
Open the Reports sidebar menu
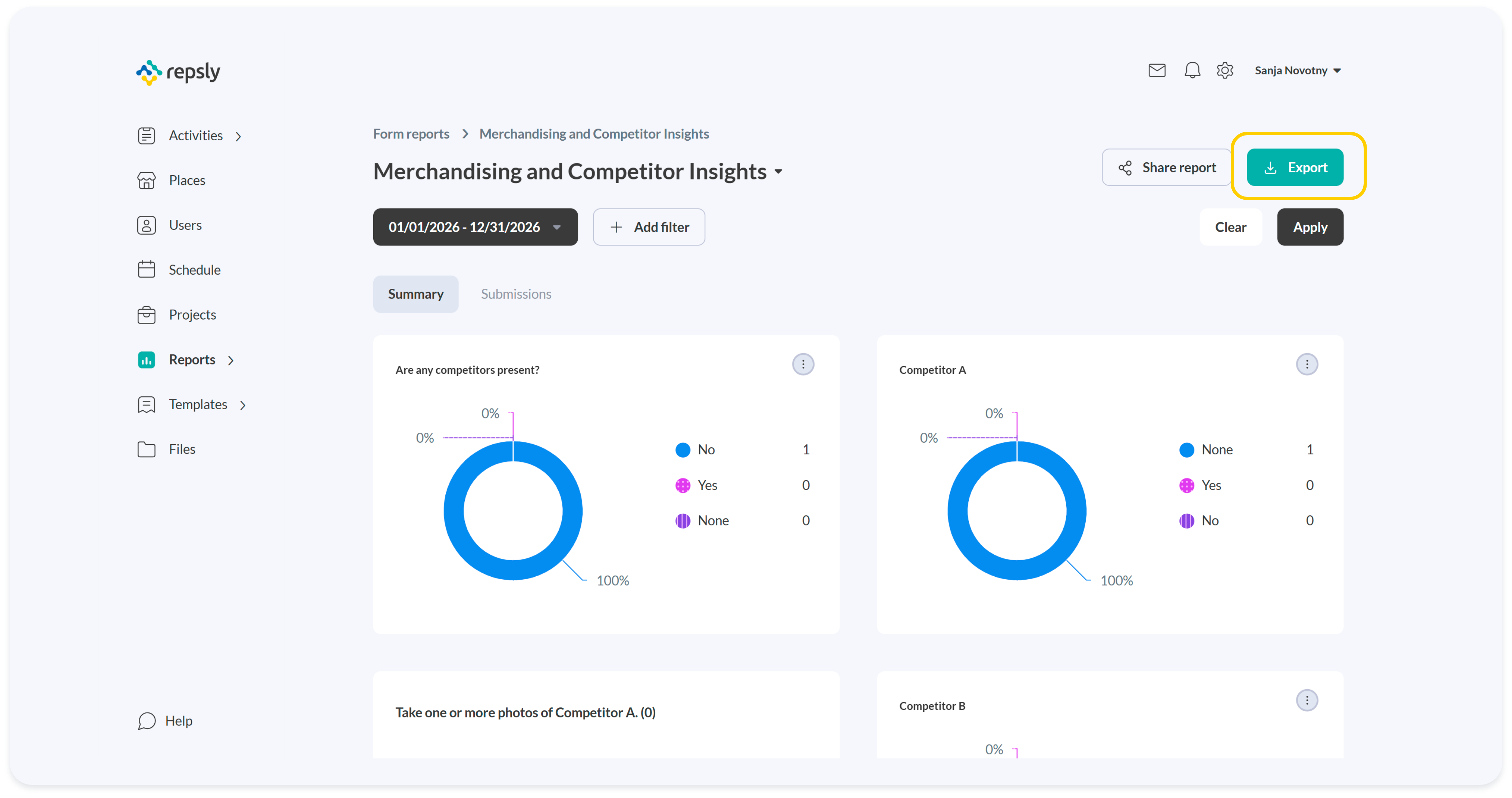pyautogui.click(x=192, y=359)
